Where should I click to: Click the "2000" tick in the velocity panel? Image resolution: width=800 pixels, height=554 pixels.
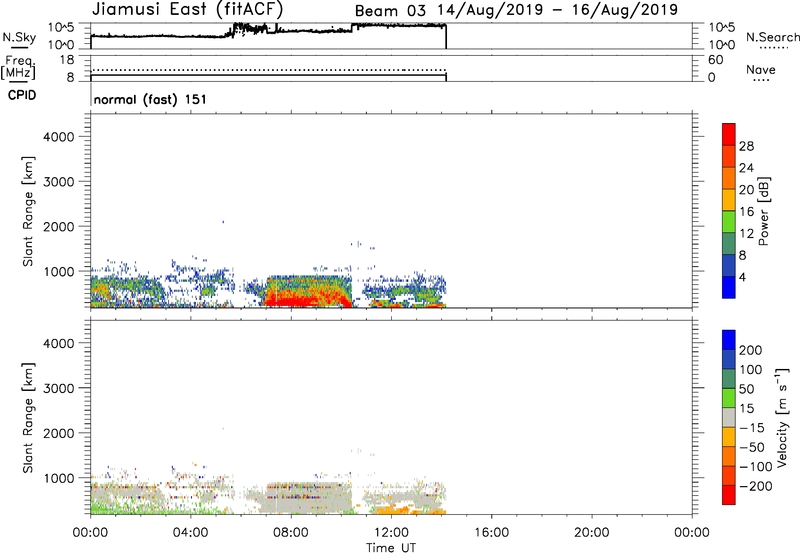(59, 433)
